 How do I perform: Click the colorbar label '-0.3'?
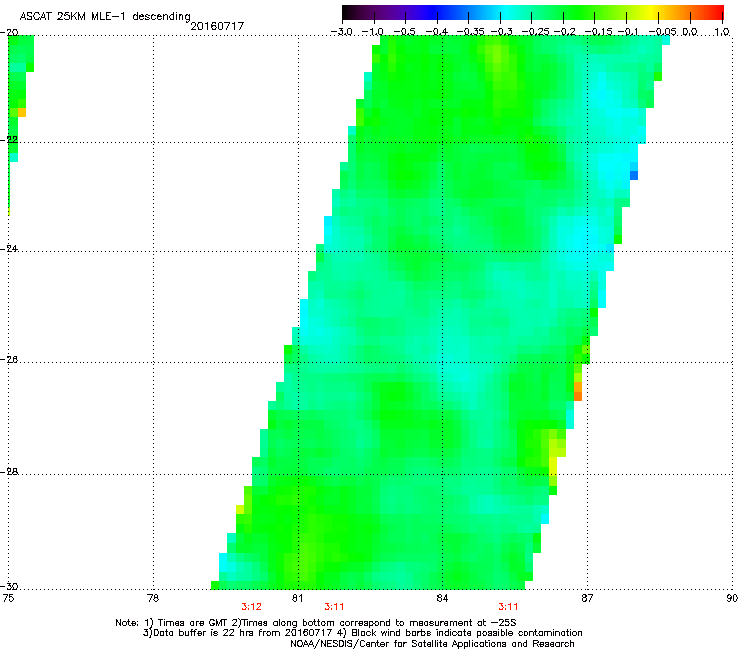(501, 32)
